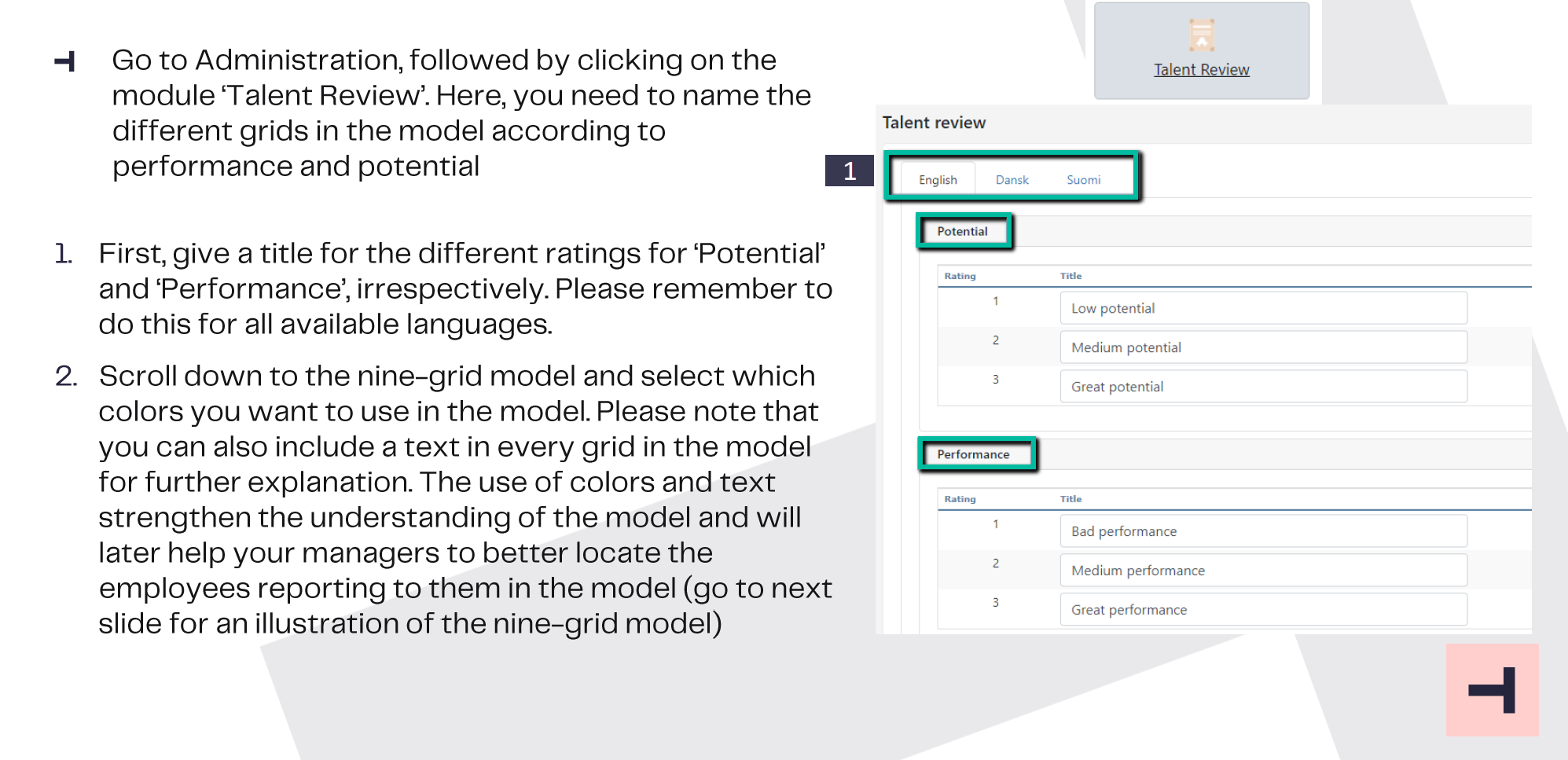Switch to the Suomi language tab
The image size is (1568, 760).
(1083, 180)
